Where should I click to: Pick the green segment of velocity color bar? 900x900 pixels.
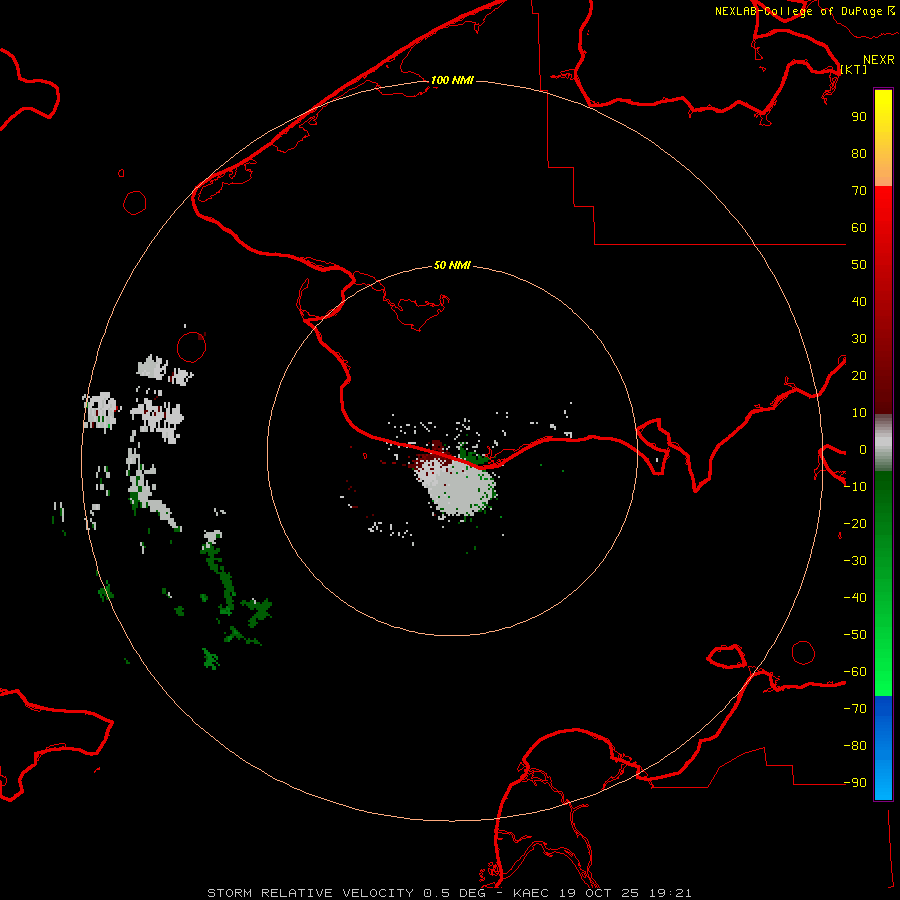point(883,583)
